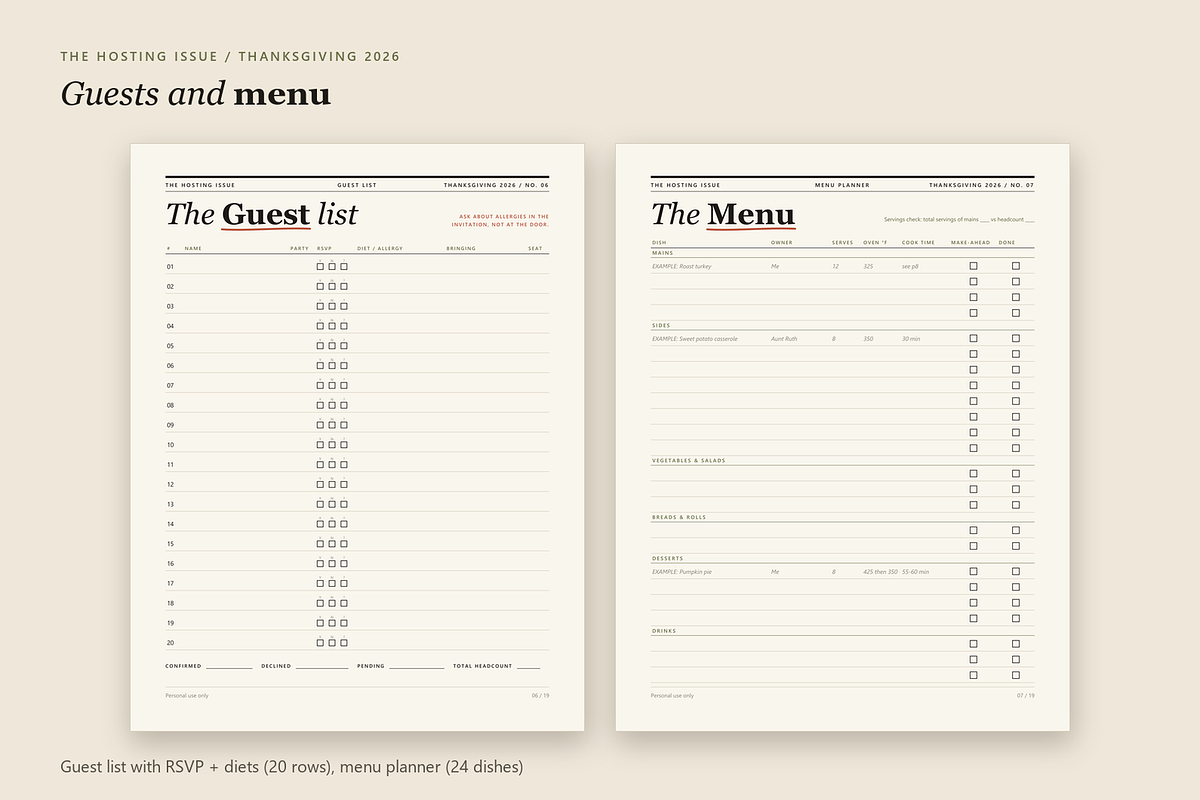Open the Menu planner page preview
This screenshot has width=1200, height=800.
[x=842, y=437]
